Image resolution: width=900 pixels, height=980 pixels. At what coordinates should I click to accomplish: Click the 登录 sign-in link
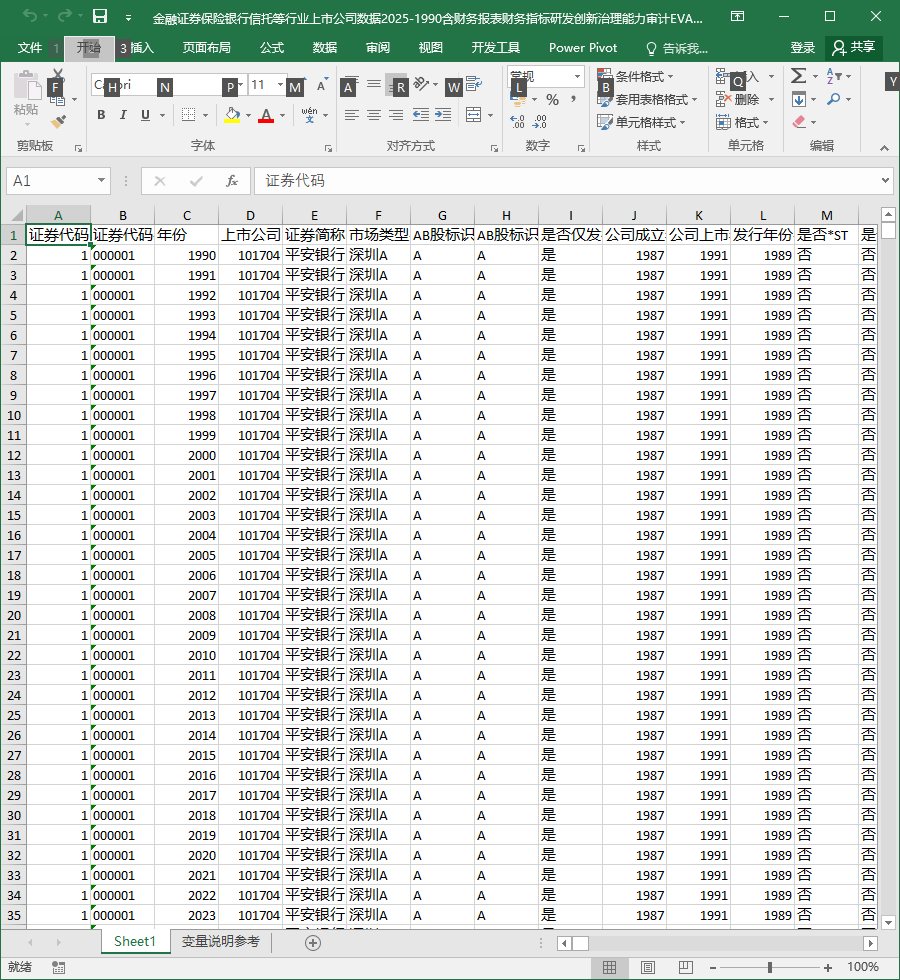click(x=802, y=48)
